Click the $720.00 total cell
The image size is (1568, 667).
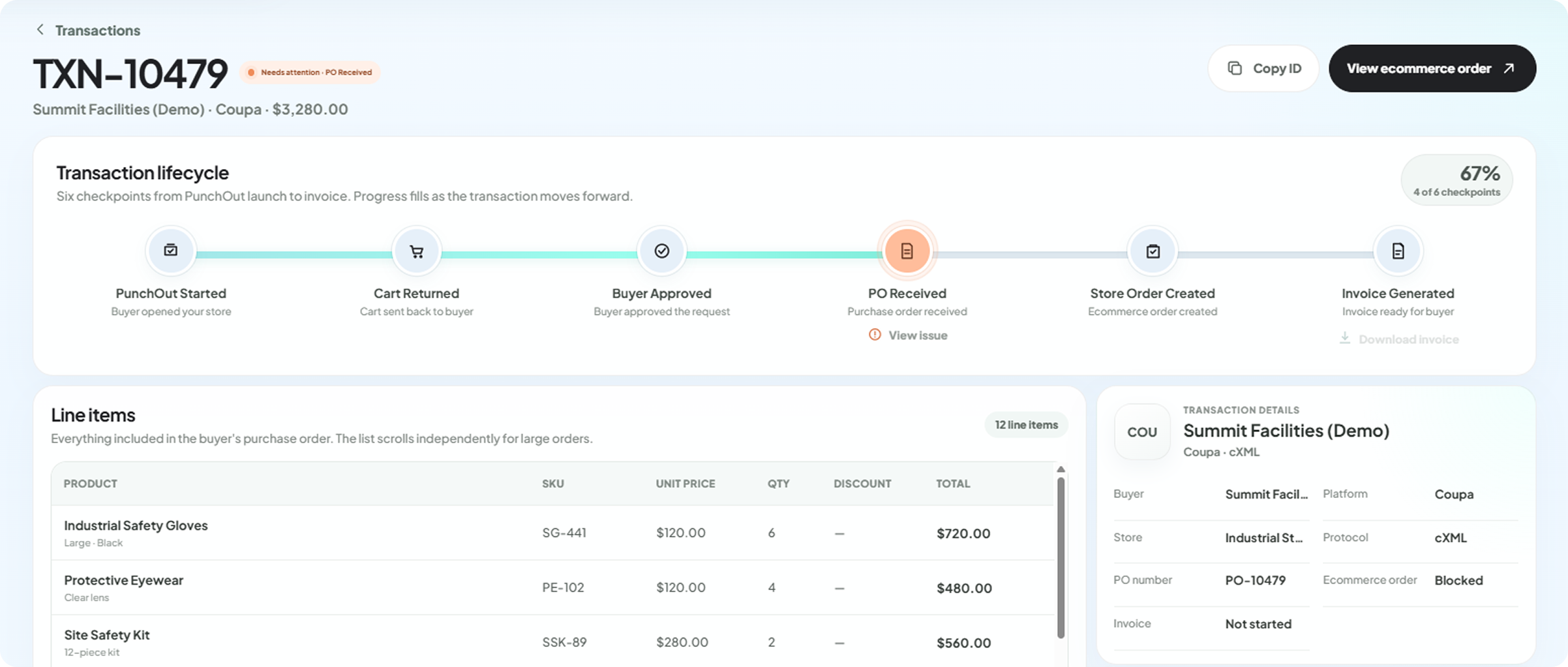point(963,534)
